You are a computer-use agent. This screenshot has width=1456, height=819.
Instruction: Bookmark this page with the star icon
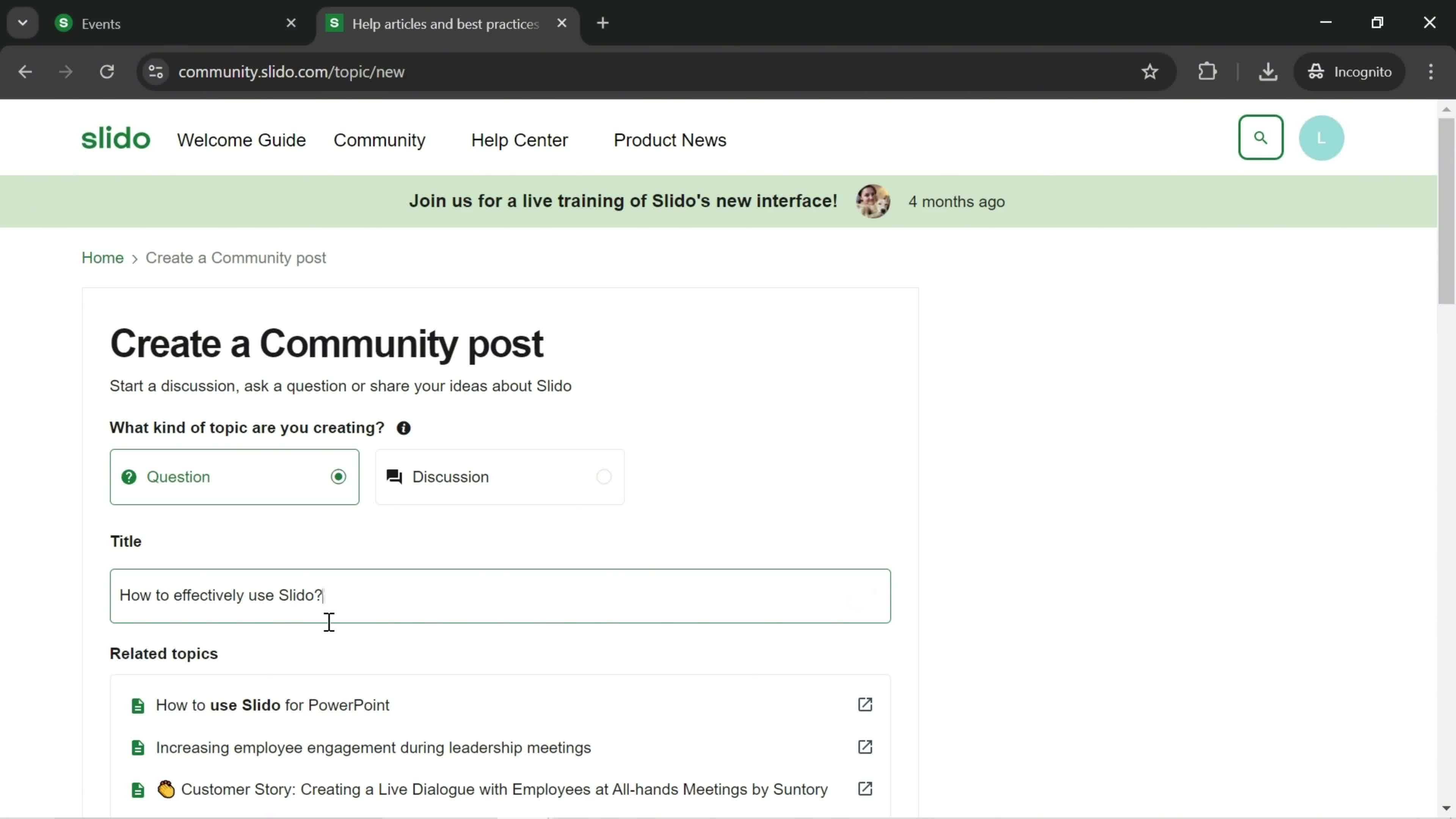pyautogui.click(x=1150, y=72)
